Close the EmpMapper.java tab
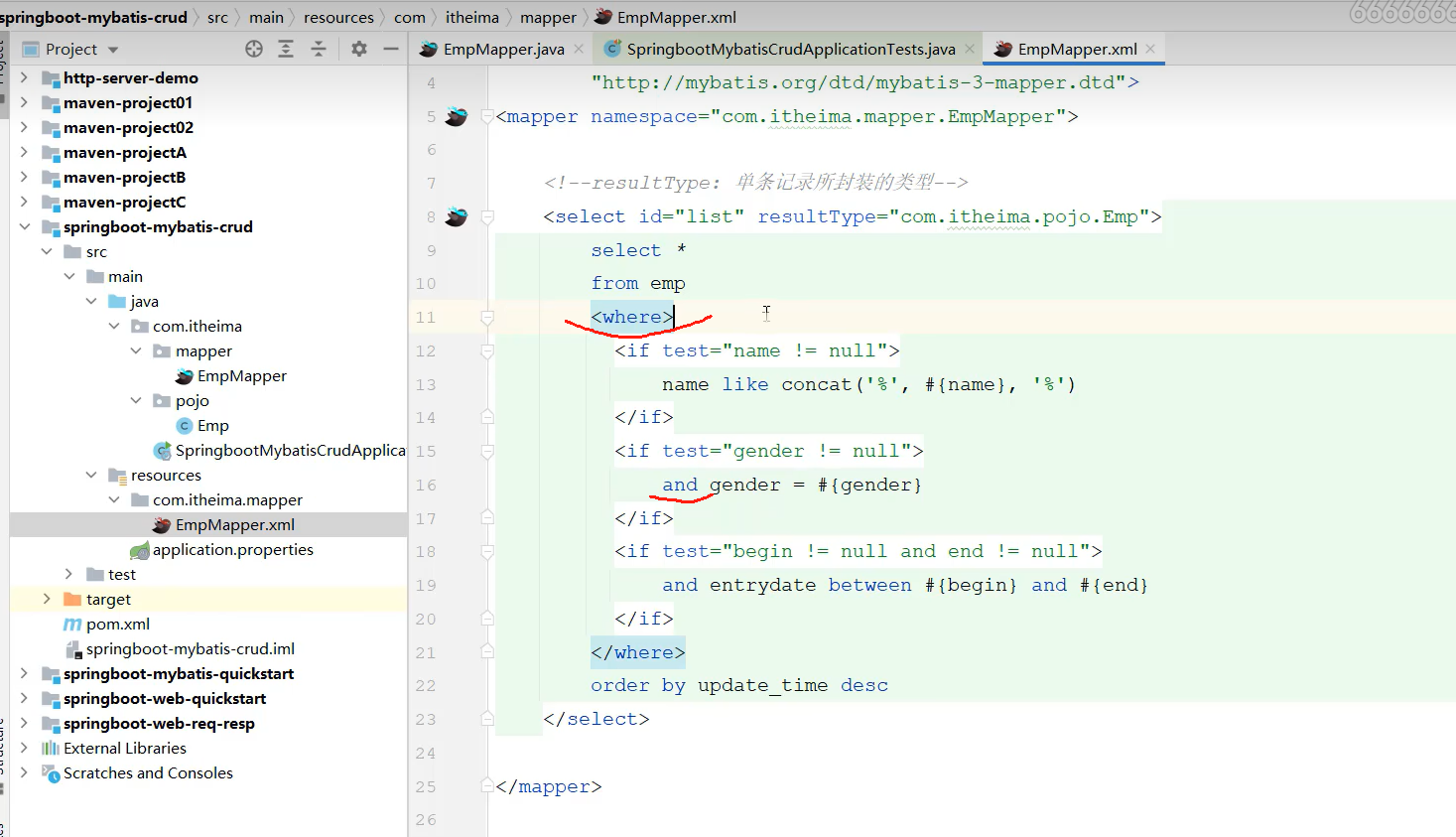The width and height of the screenshot is (1456, 837). click(x=580, y=49)
